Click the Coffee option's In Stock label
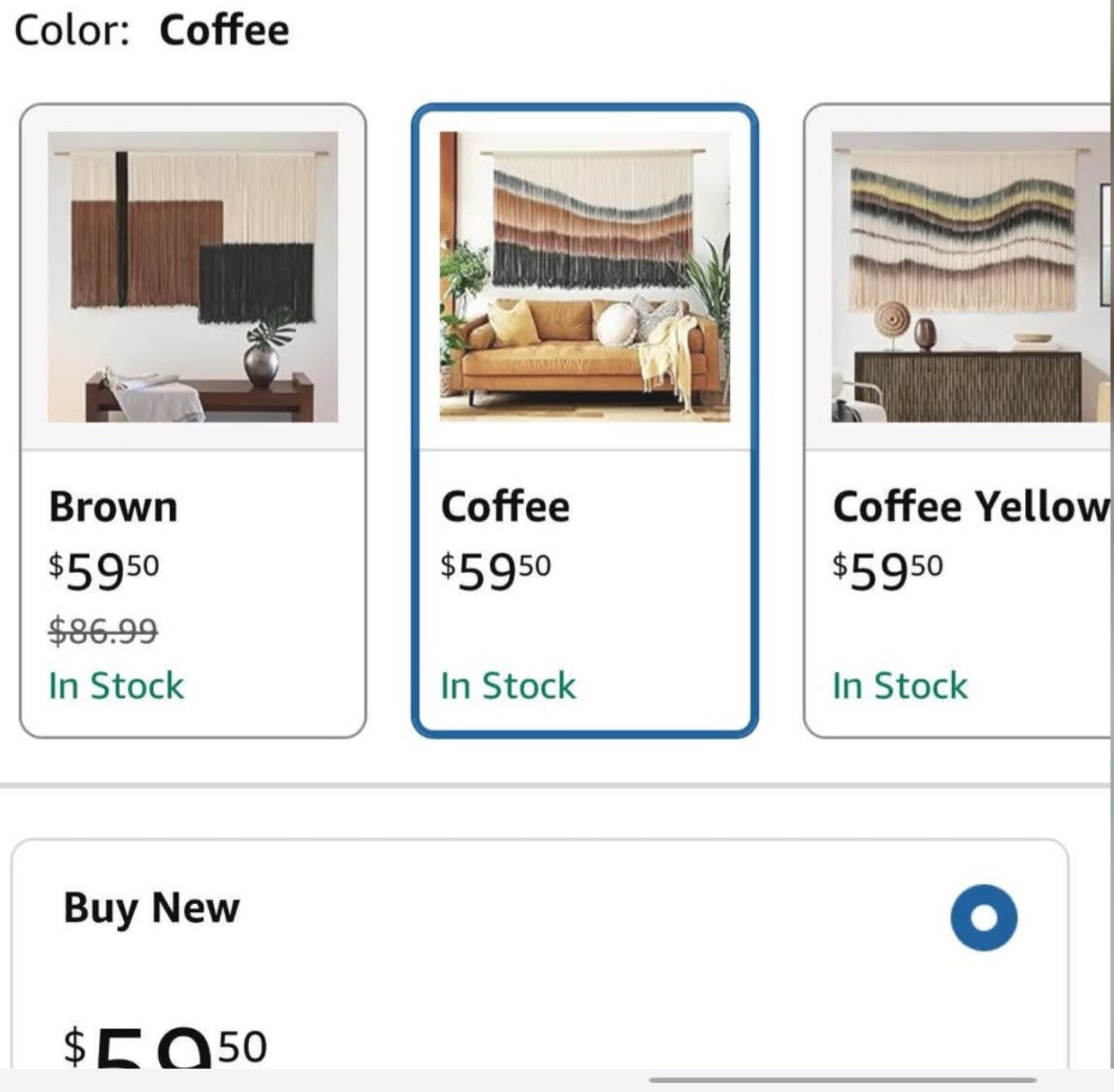This screenshot has width=1114, height=1092. pyautogui.click(x=508, y=686)
